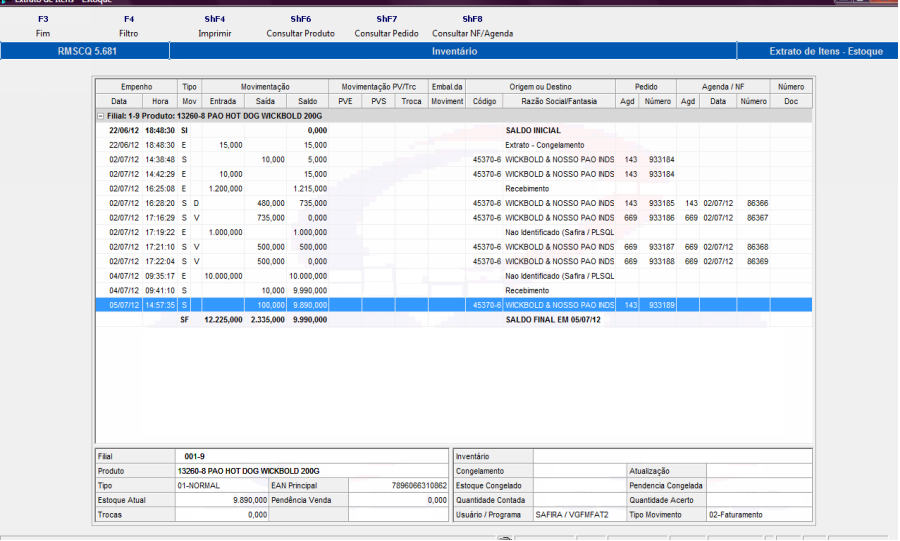
Task: Collapse the Filial 1-9 Produto group expander
Action: coord(100,116)
